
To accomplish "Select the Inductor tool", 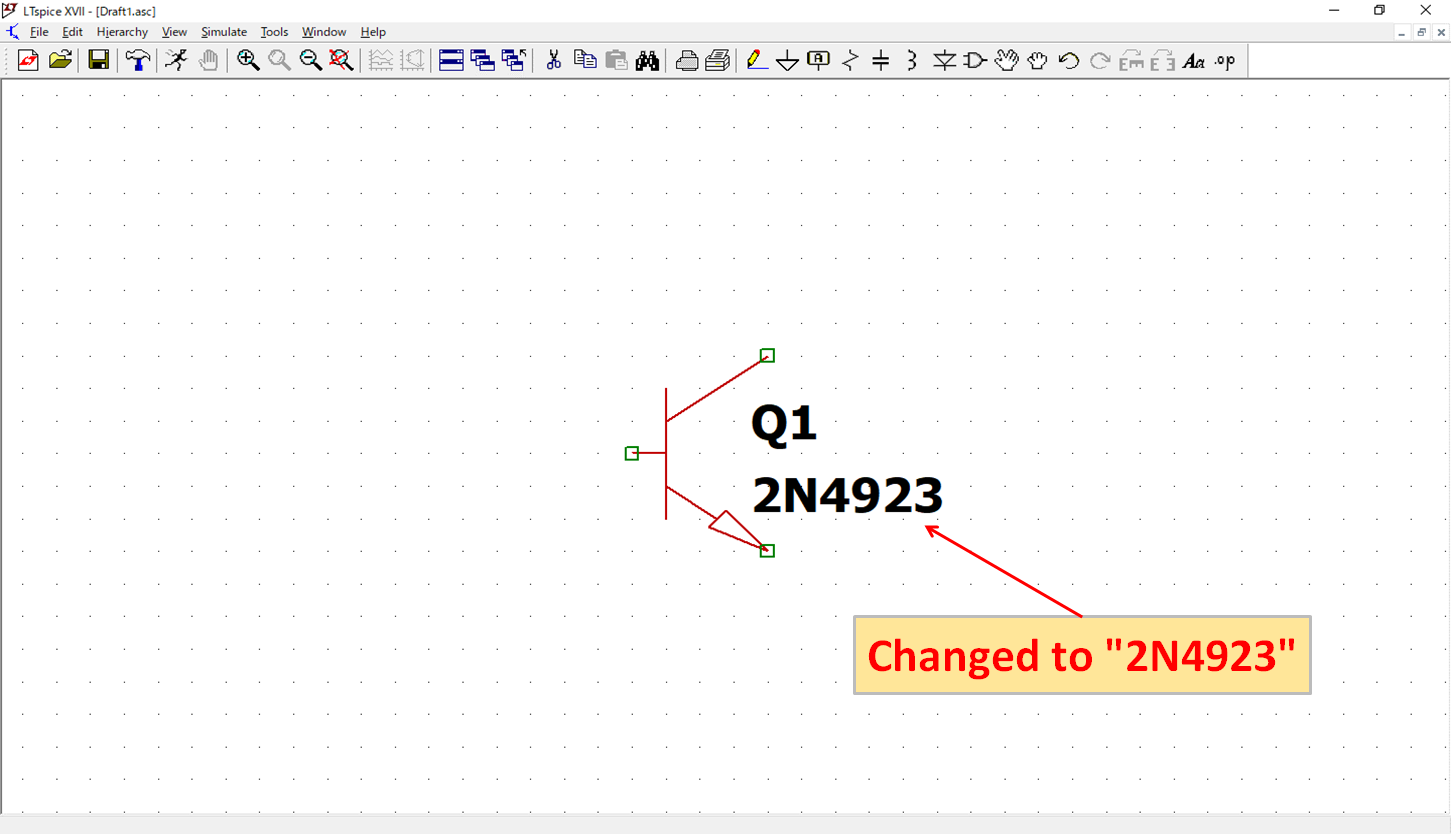I will pyautogui.click(x=911, y=60).
